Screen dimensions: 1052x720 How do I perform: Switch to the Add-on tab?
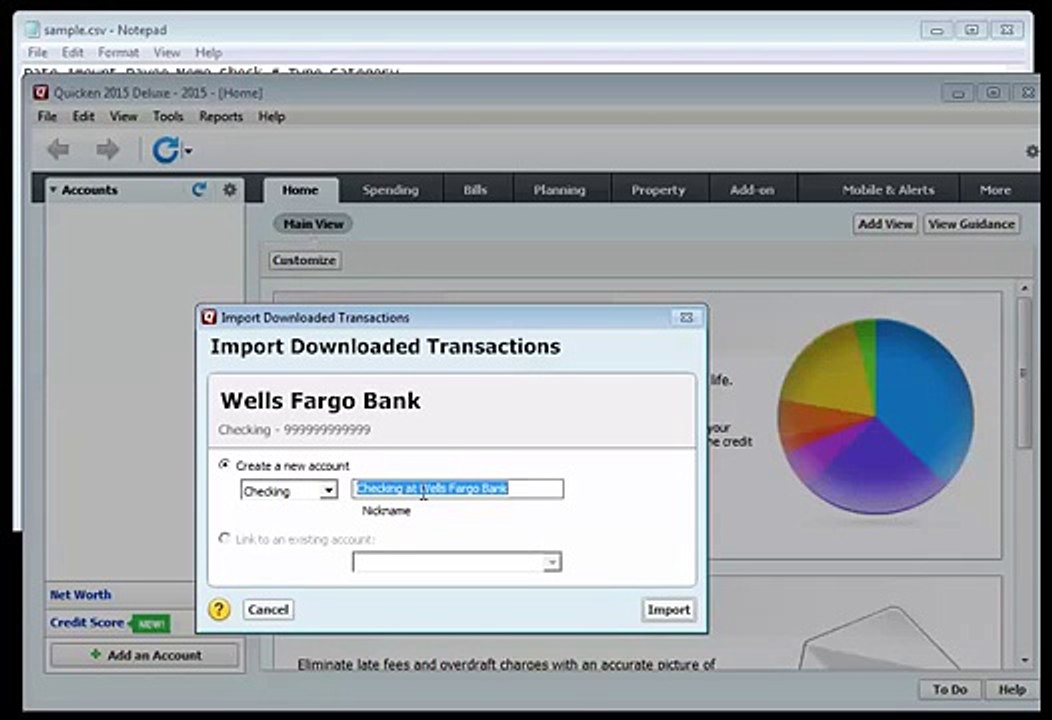(752, 190)
